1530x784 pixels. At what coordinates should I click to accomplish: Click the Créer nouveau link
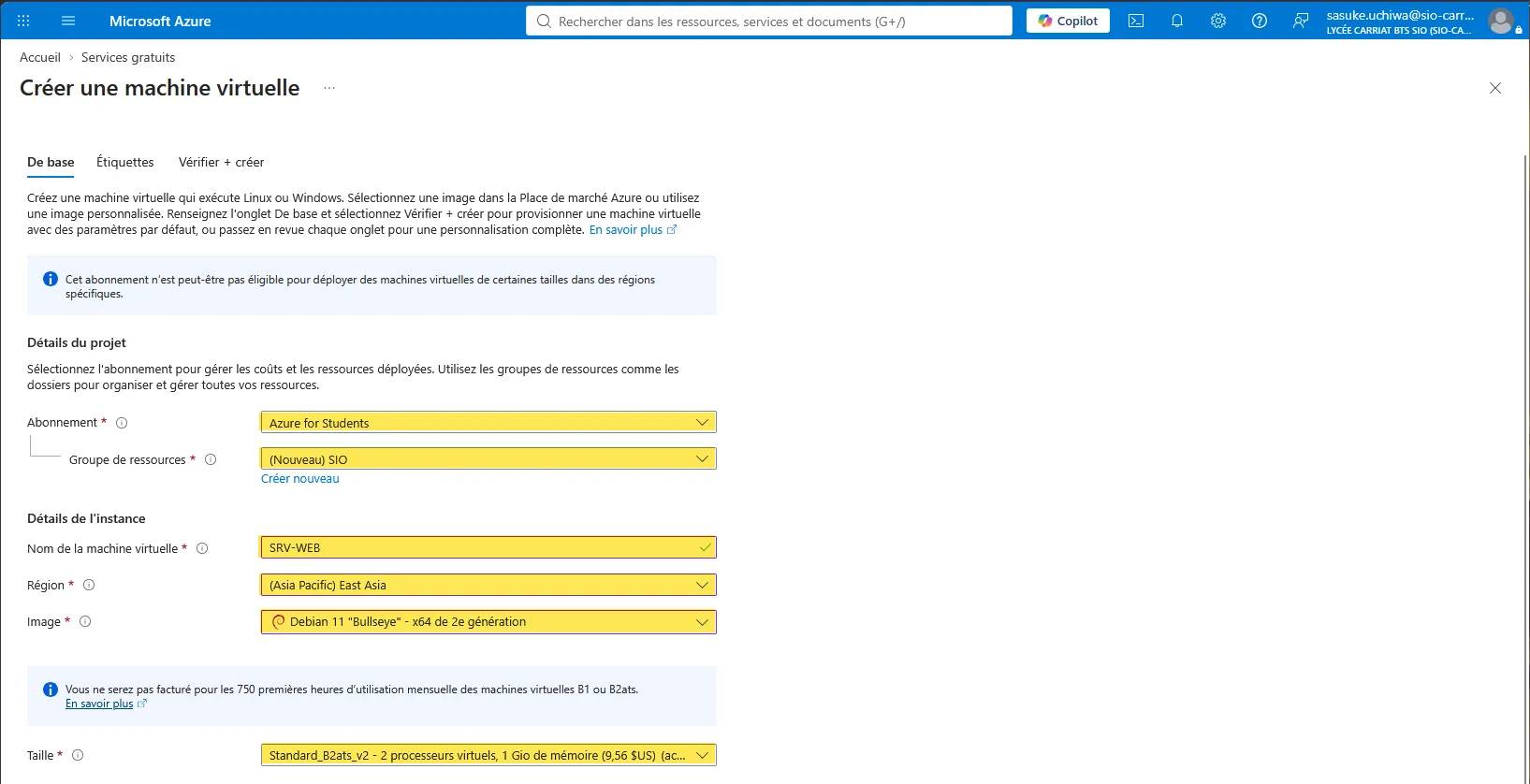tap(300, 479)
